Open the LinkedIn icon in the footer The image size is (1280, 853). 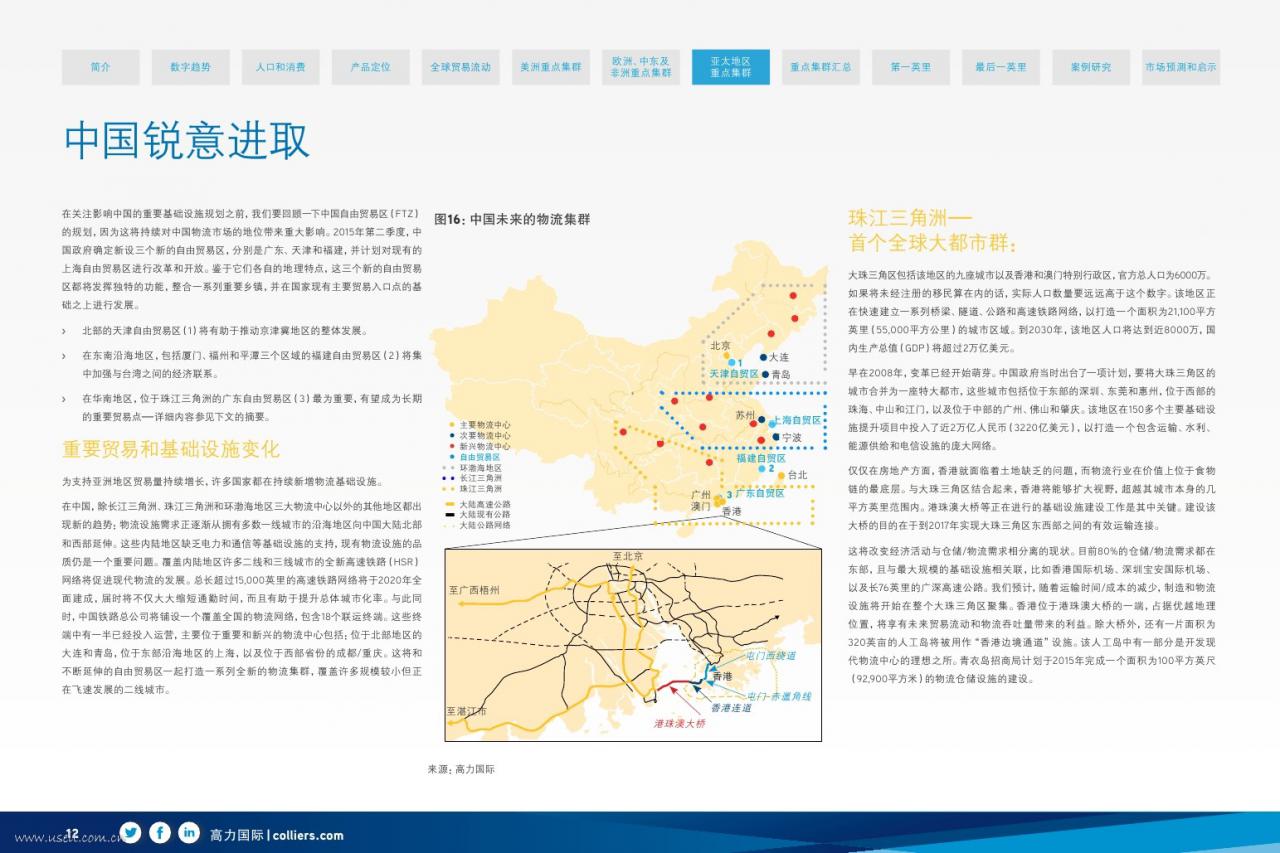tap(189, 832)
